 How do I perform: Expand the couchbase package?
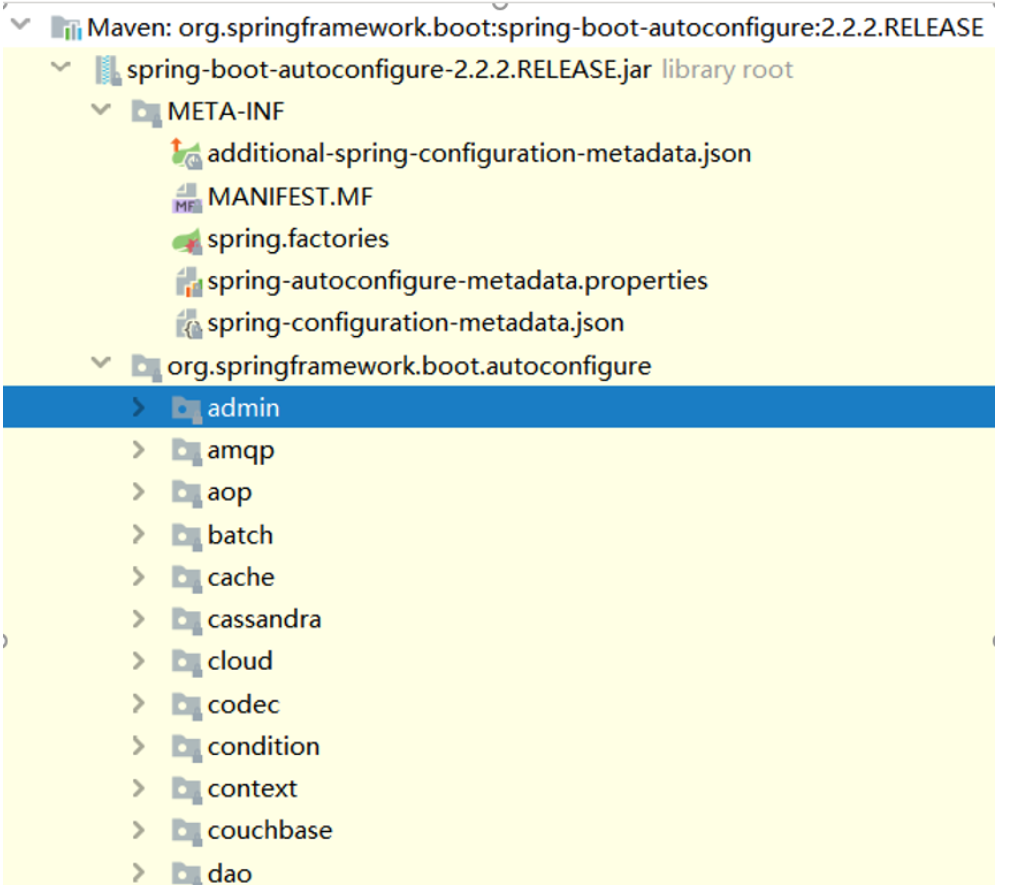(x=138, y=830)
